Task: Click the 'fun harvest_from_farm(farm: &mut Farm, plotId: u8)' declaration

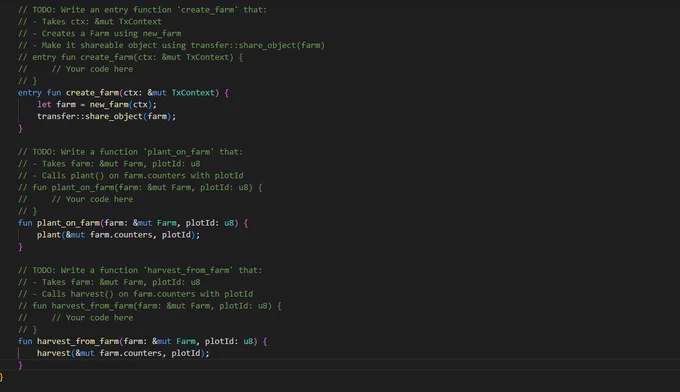Action: pyautogui.click(x=142, y=341)
